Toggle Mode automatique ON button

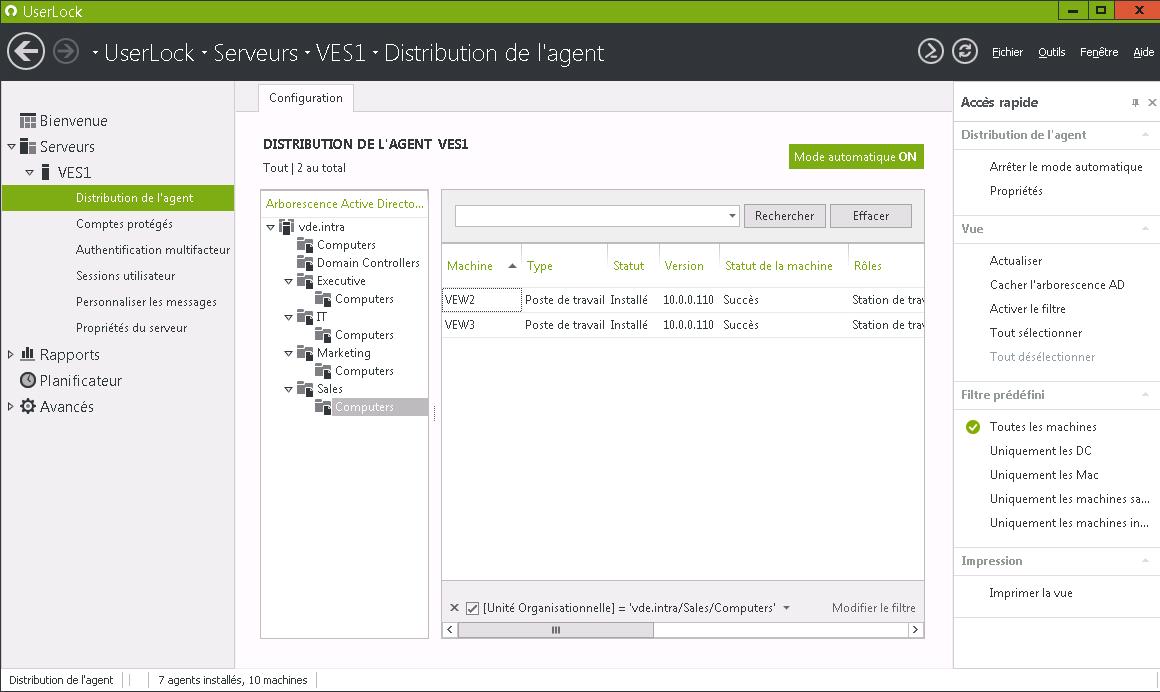856,157
